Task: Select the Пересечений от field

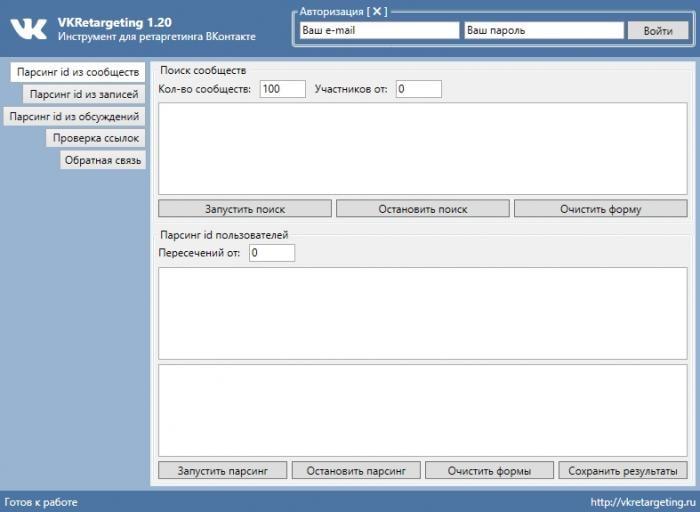Action: point(272,253)
